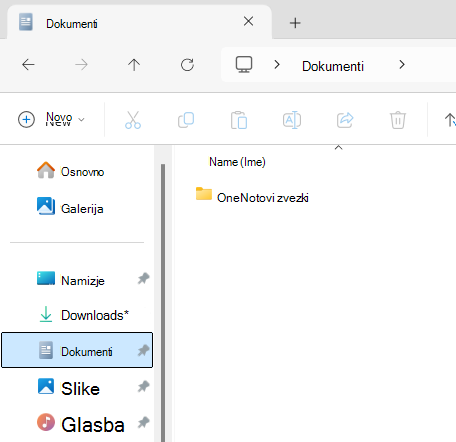456x442 pixels.
Task: Open the Novo new item menu
Action: pyautogui.click(x=51, y=119)
